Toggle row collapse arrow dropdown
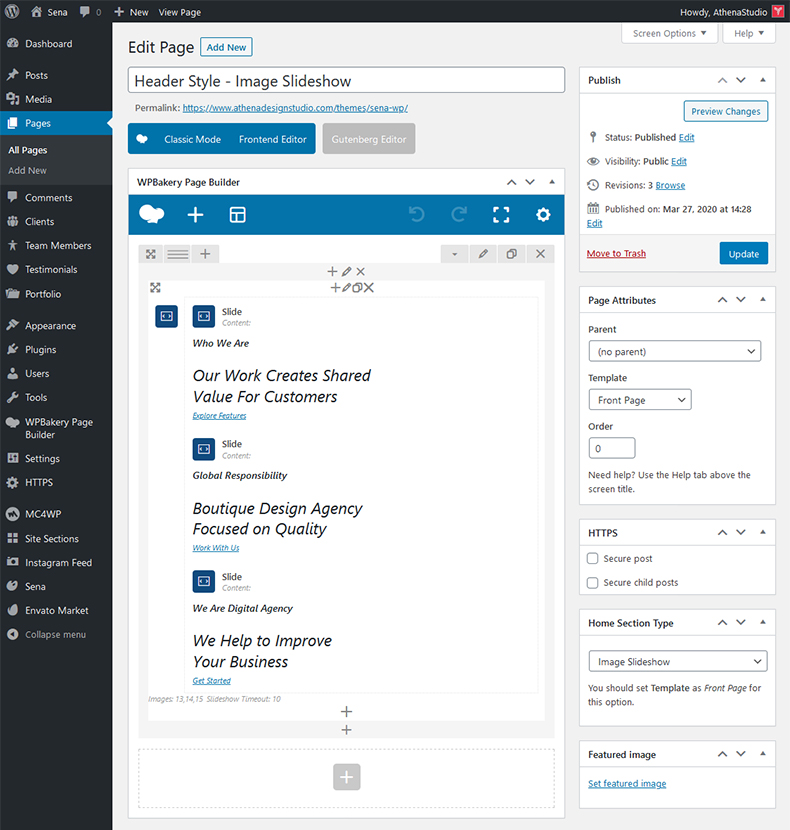The height and width of the screenshot is (830, 790). pos(454,254)
